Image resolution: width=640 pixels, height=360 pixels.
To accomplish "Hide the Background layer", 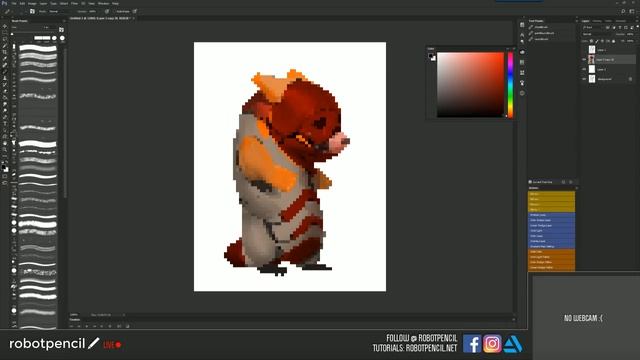I will pos(584,79).
